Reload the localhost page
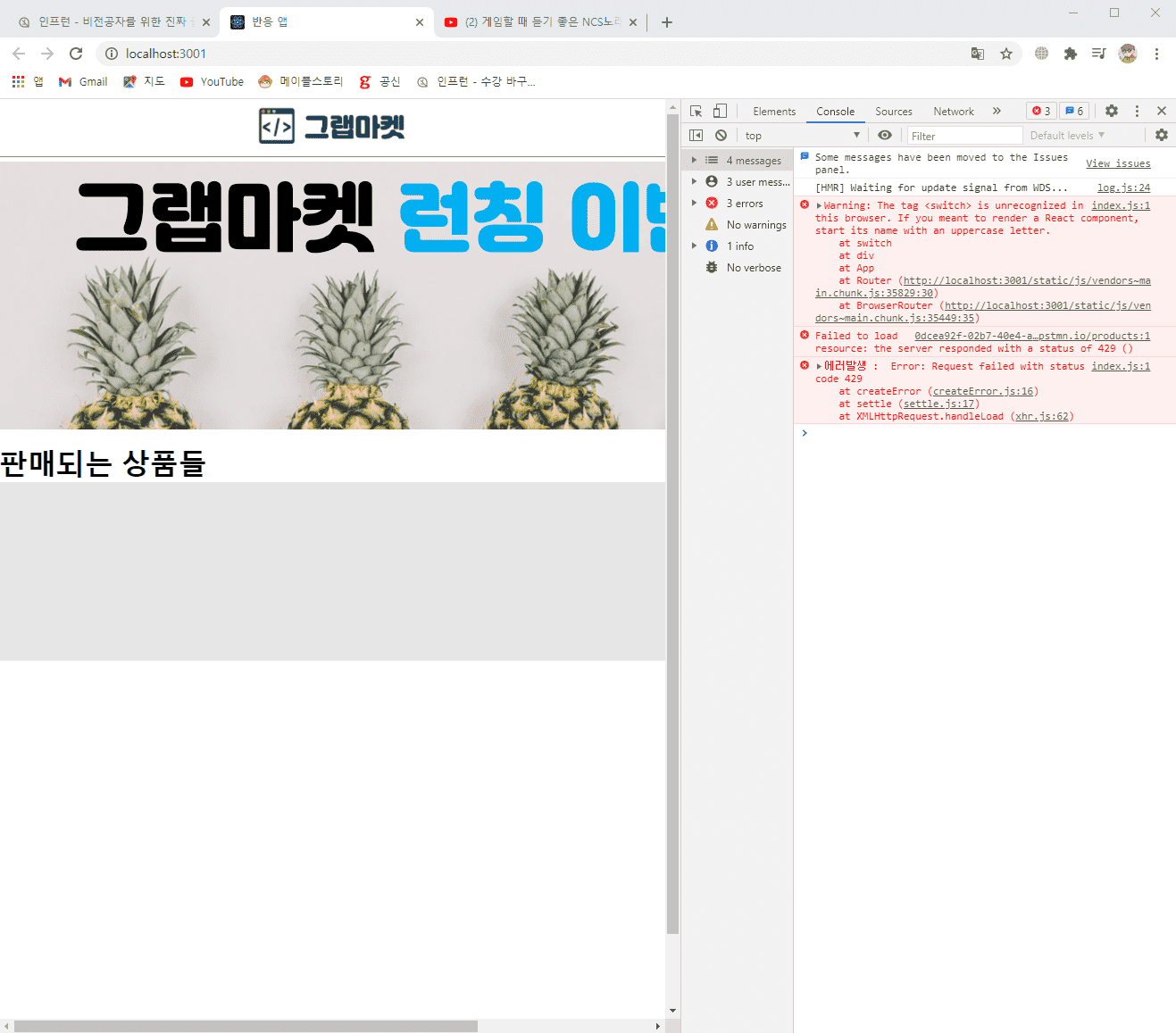 (76, 54)
